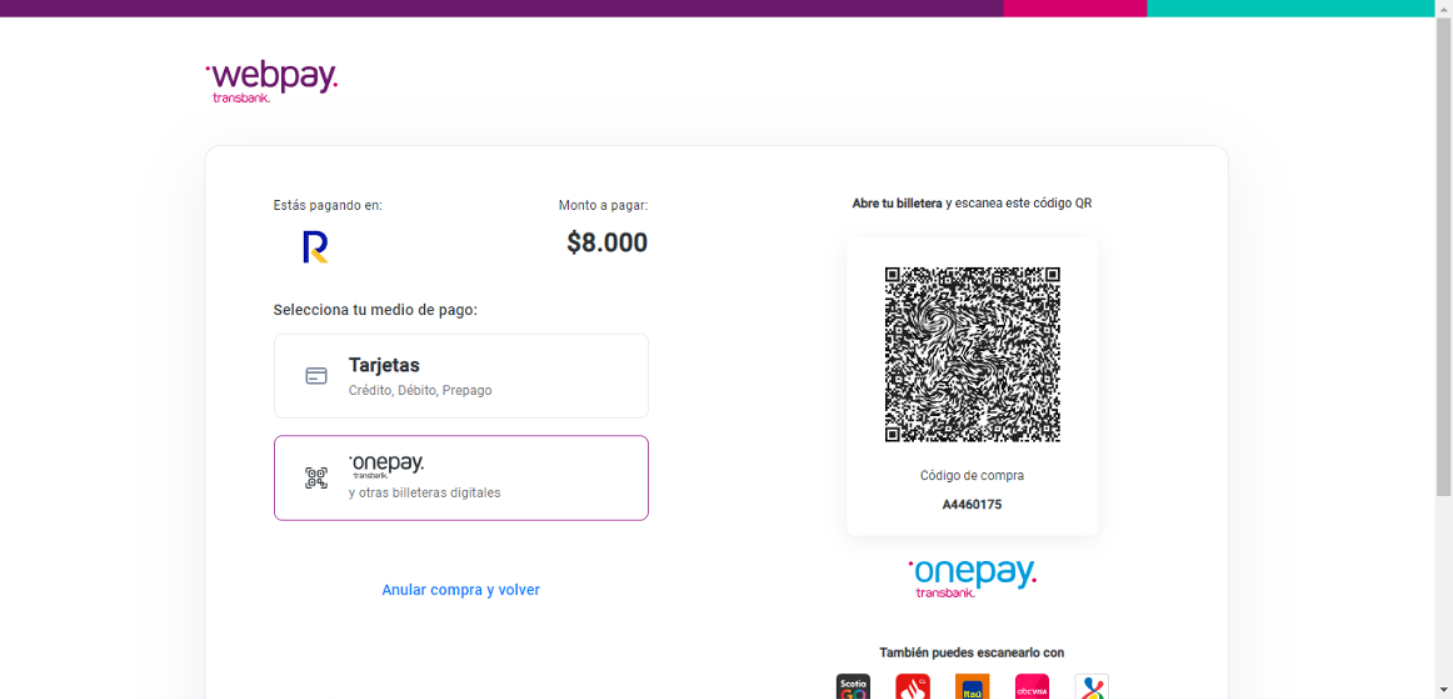The image size is (1453, 699).
Task: Click 'y otras billeteras digitales' text
Action: [x=424, y=493]
